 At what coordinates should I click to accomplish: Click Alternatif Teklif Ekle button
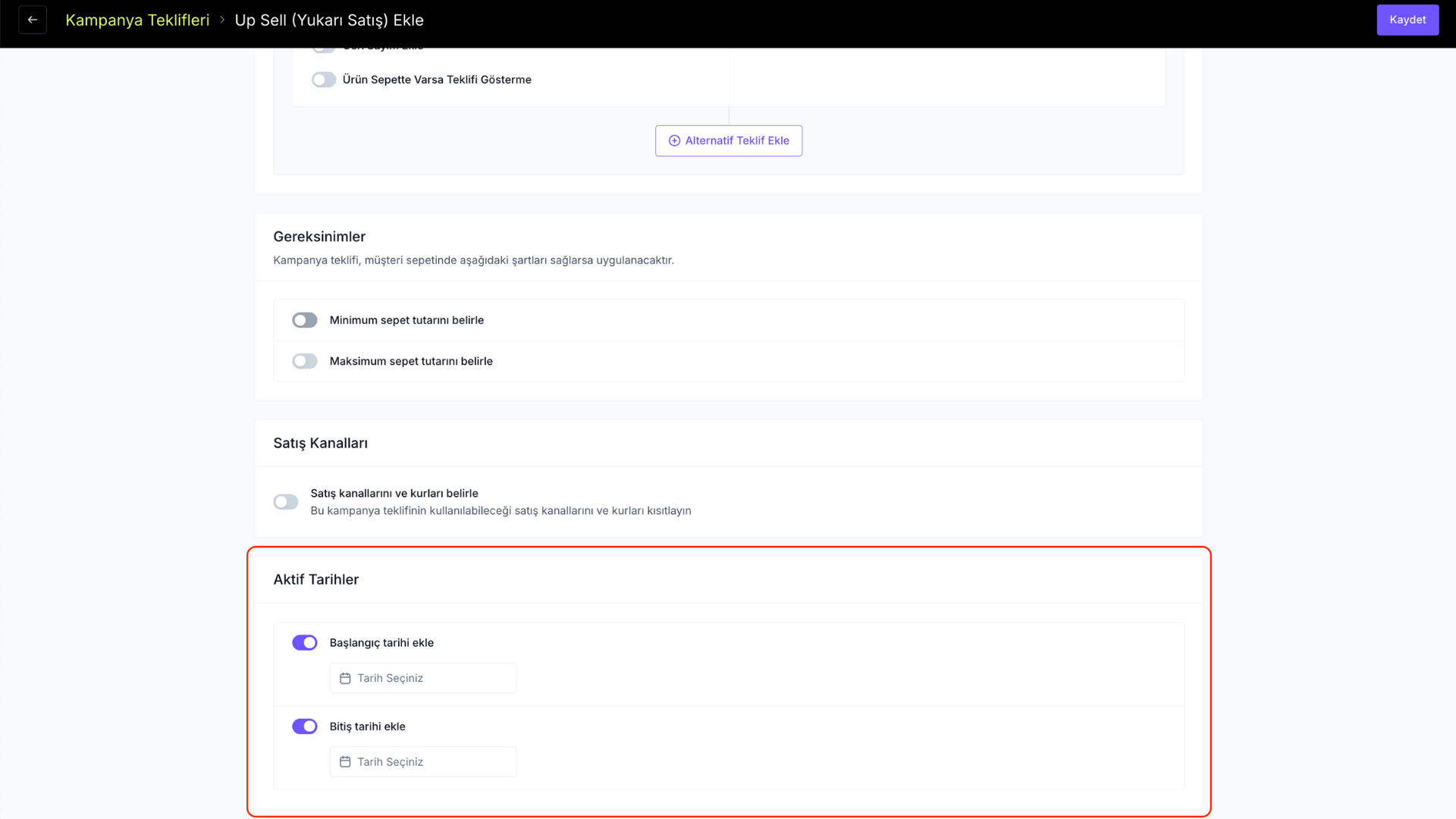(x=729, y=140)
